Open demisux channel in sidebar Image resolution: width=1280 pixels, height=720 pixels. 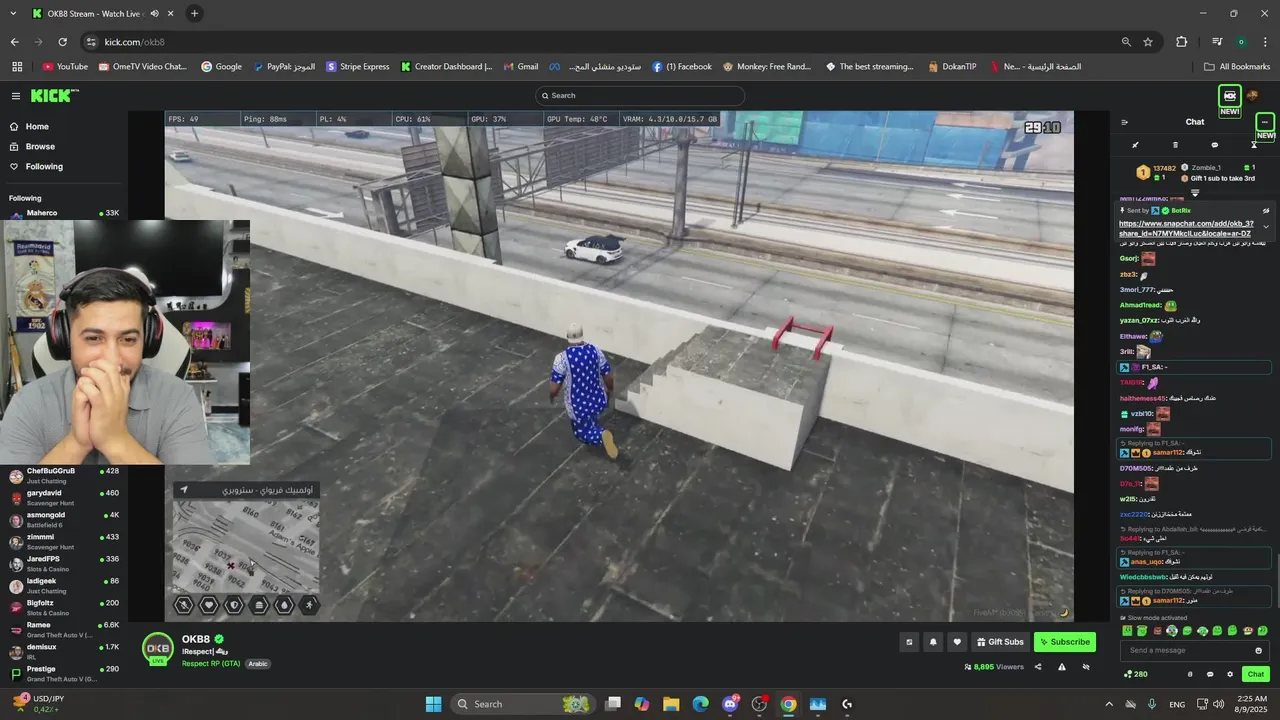[x=64, y=651]
